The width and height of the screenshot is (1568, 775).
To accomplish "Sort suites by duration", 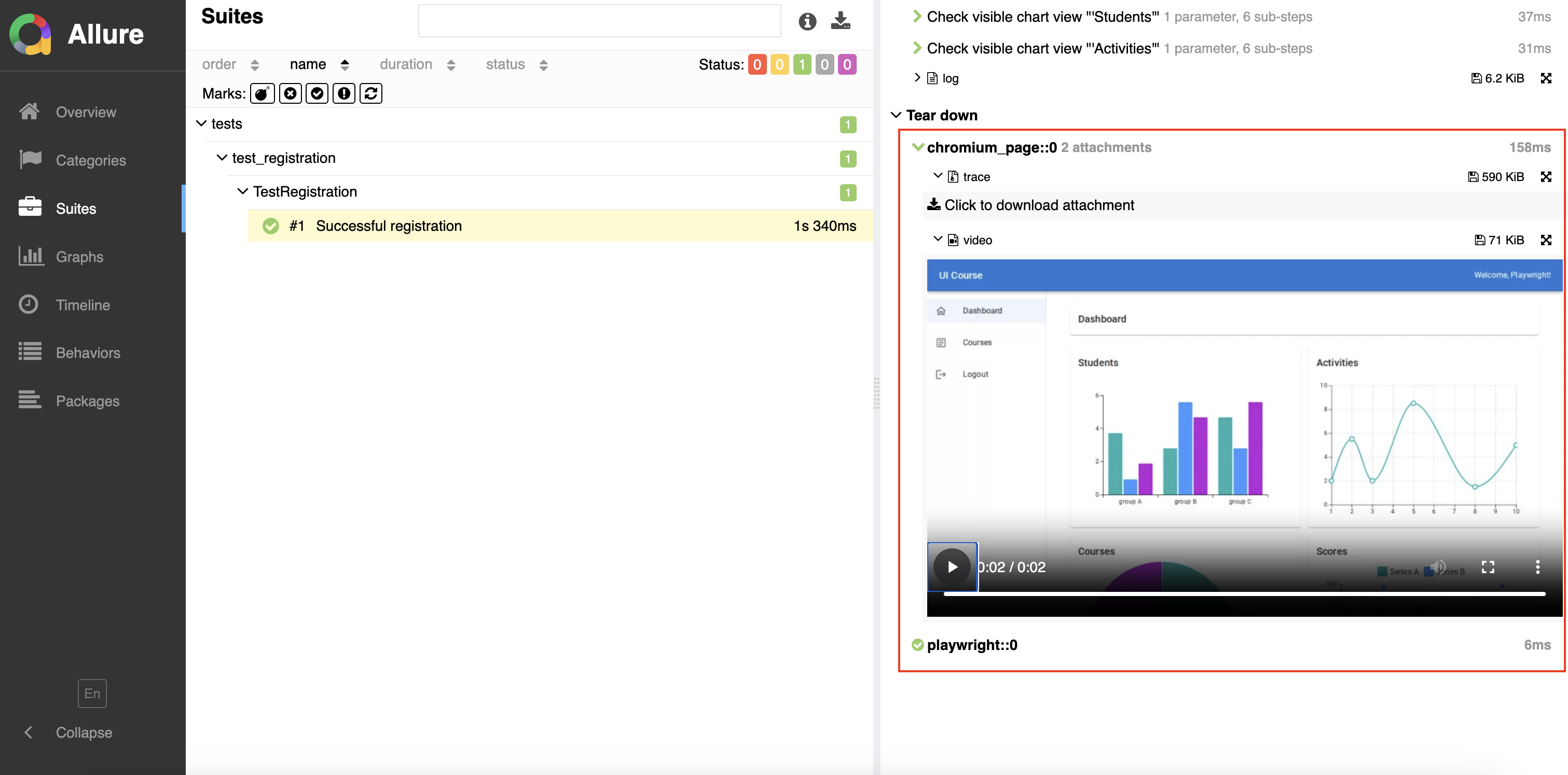I will (x=418, y=64).
